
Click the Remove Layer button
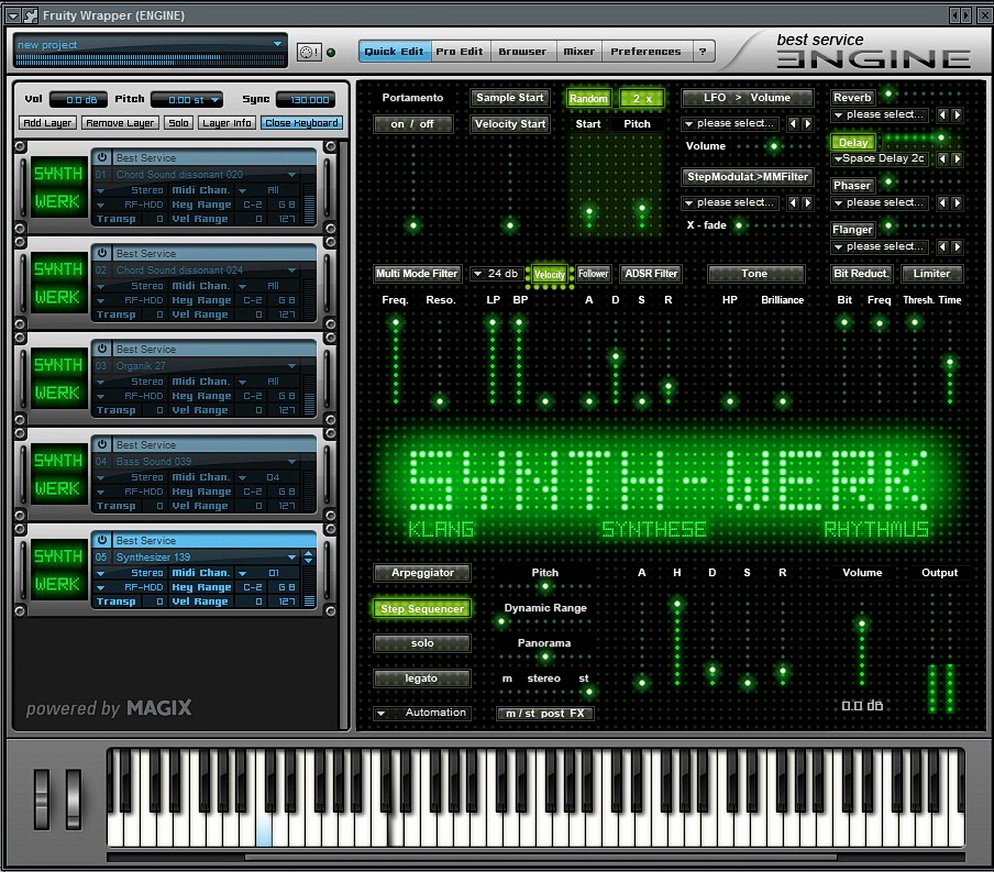click(x=120, y=123)
